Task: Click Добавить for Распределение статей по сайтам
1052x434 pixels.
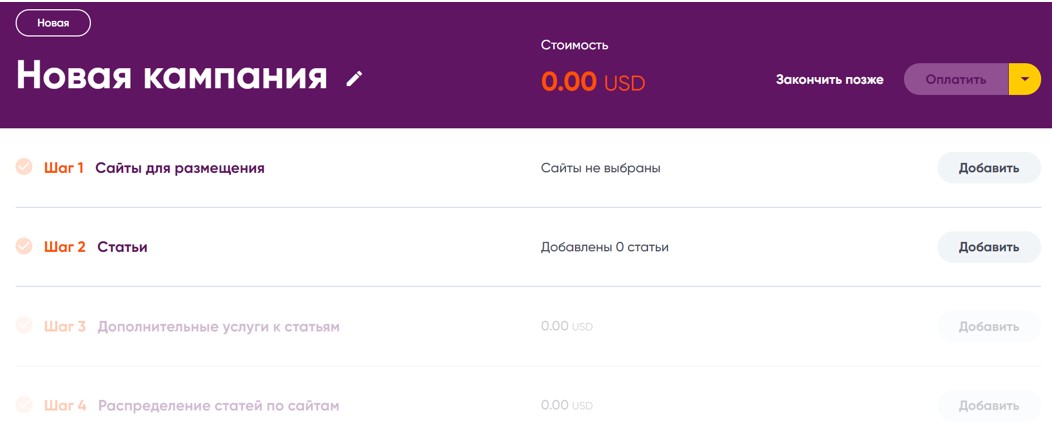Action: [x=988, y=406]
